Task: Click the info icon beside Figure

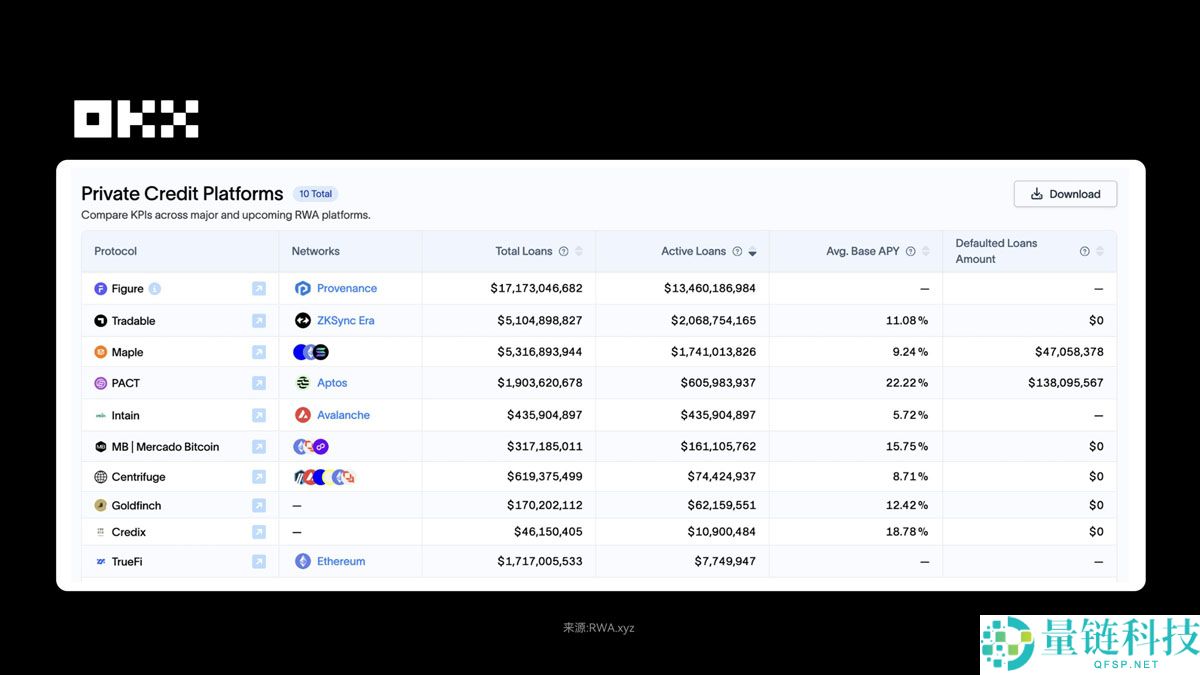Action: (x=155, y=289)
